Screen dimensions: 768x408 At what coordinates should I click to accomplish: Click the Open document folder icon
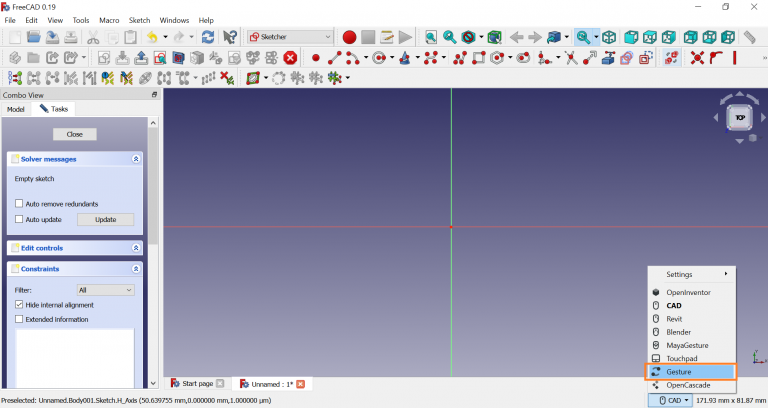[34, 37]
